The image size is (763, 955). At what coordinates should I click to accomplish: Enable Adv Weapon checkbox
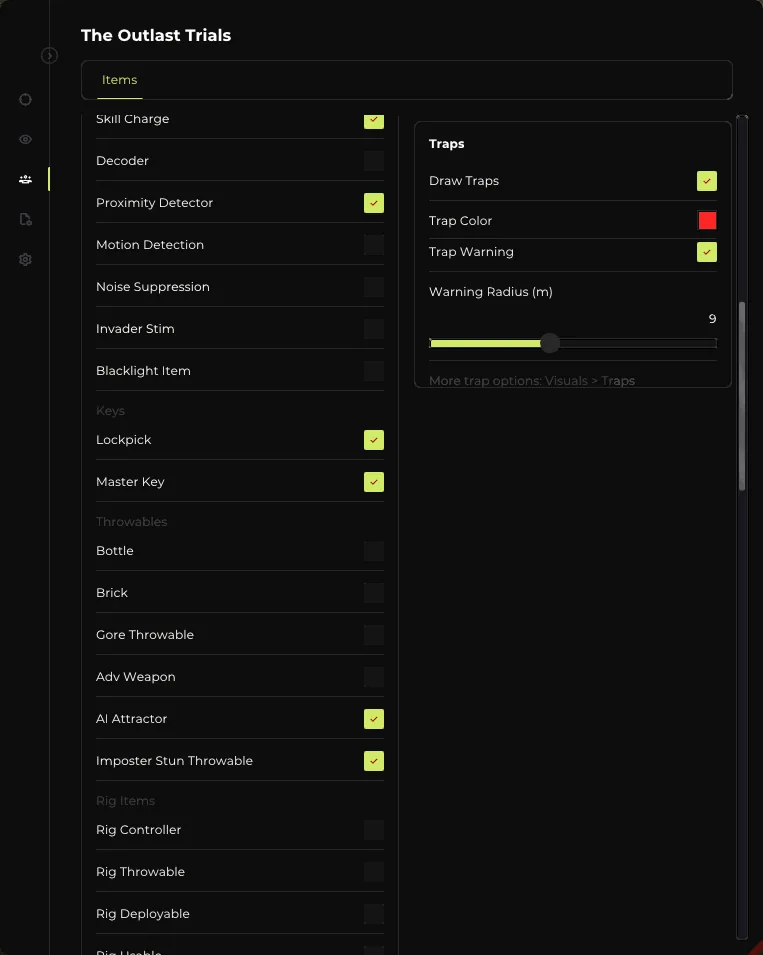tap(374, 677)
